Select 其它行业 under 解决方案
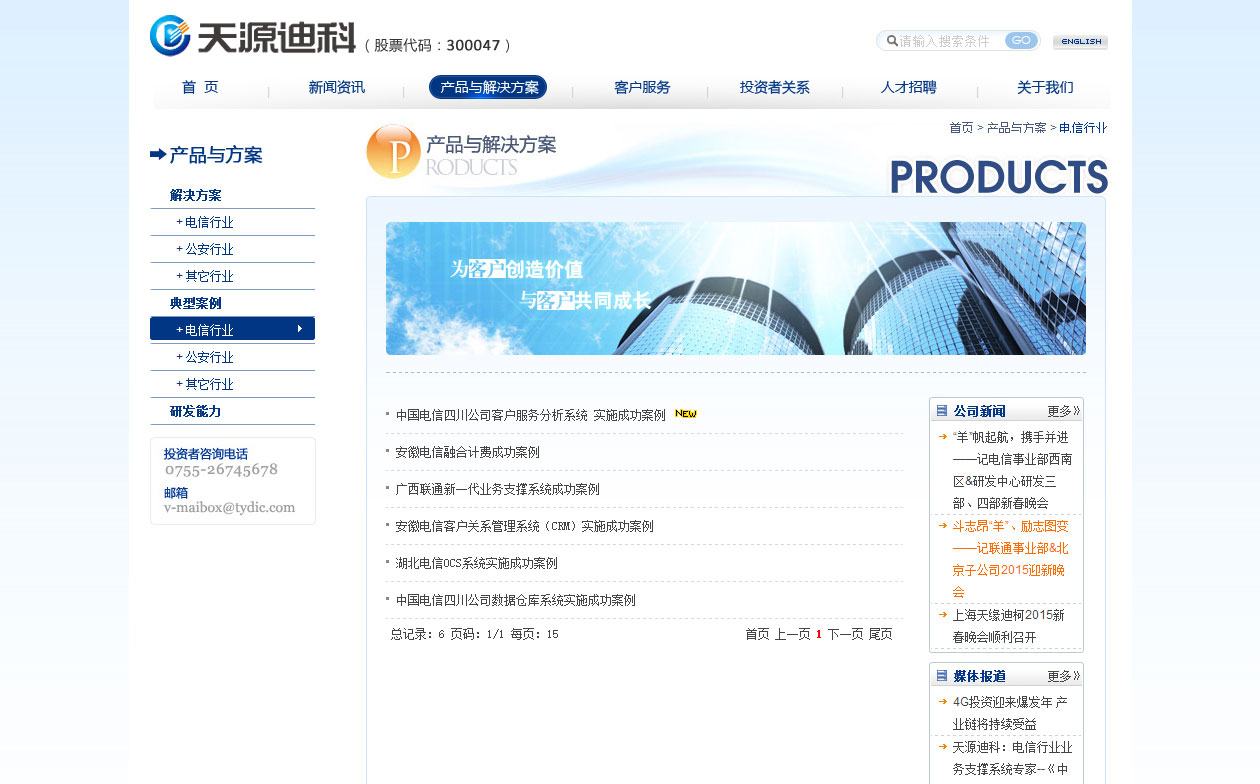1260x784 pixels. [209, 276]
